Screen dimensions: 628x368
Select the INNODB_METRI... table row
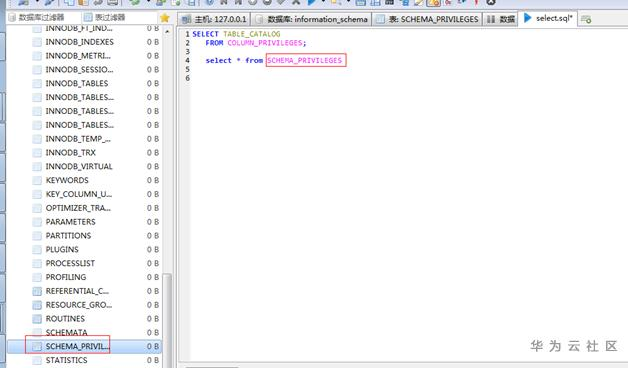click(84, 56)
